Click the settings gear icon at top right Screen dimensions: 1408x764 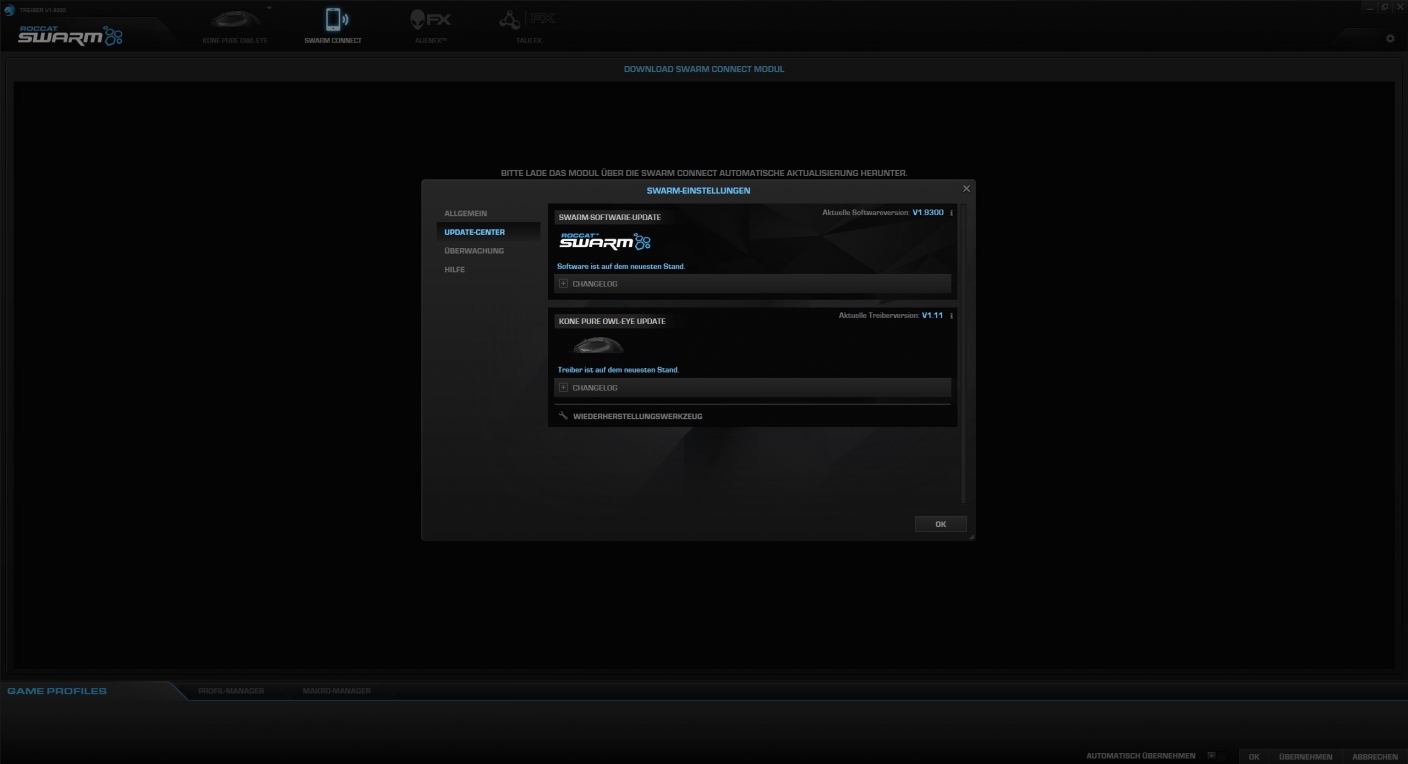1390,38
